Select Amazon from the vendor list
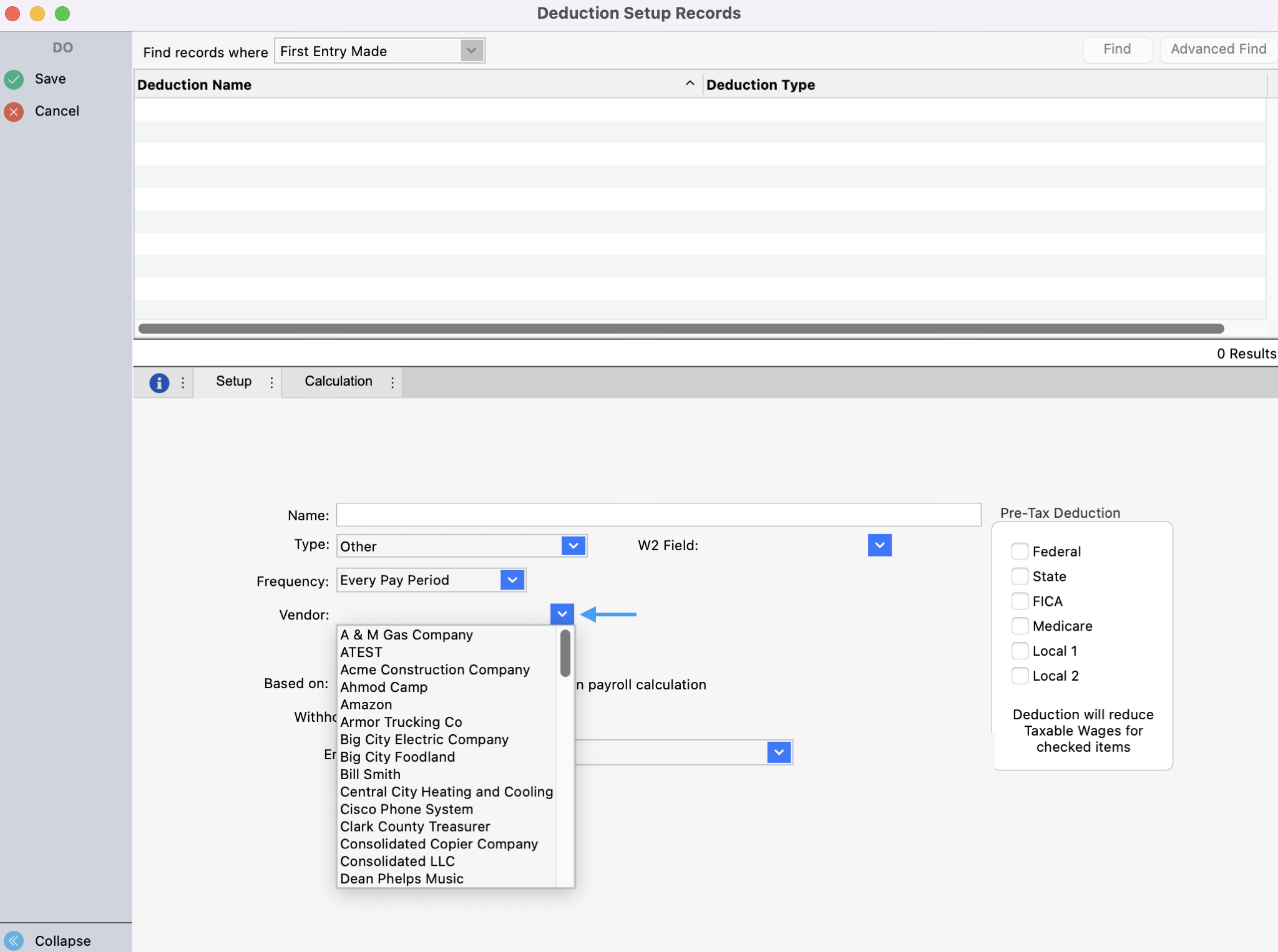1278x952 pixels. pyautogui.click(x=366, y=704)
